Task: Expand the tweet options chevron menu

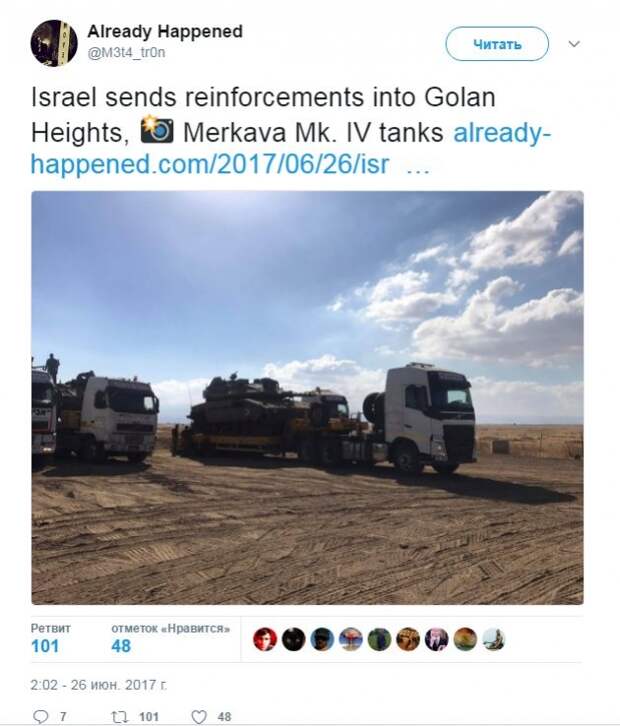Action: [574, 44]
